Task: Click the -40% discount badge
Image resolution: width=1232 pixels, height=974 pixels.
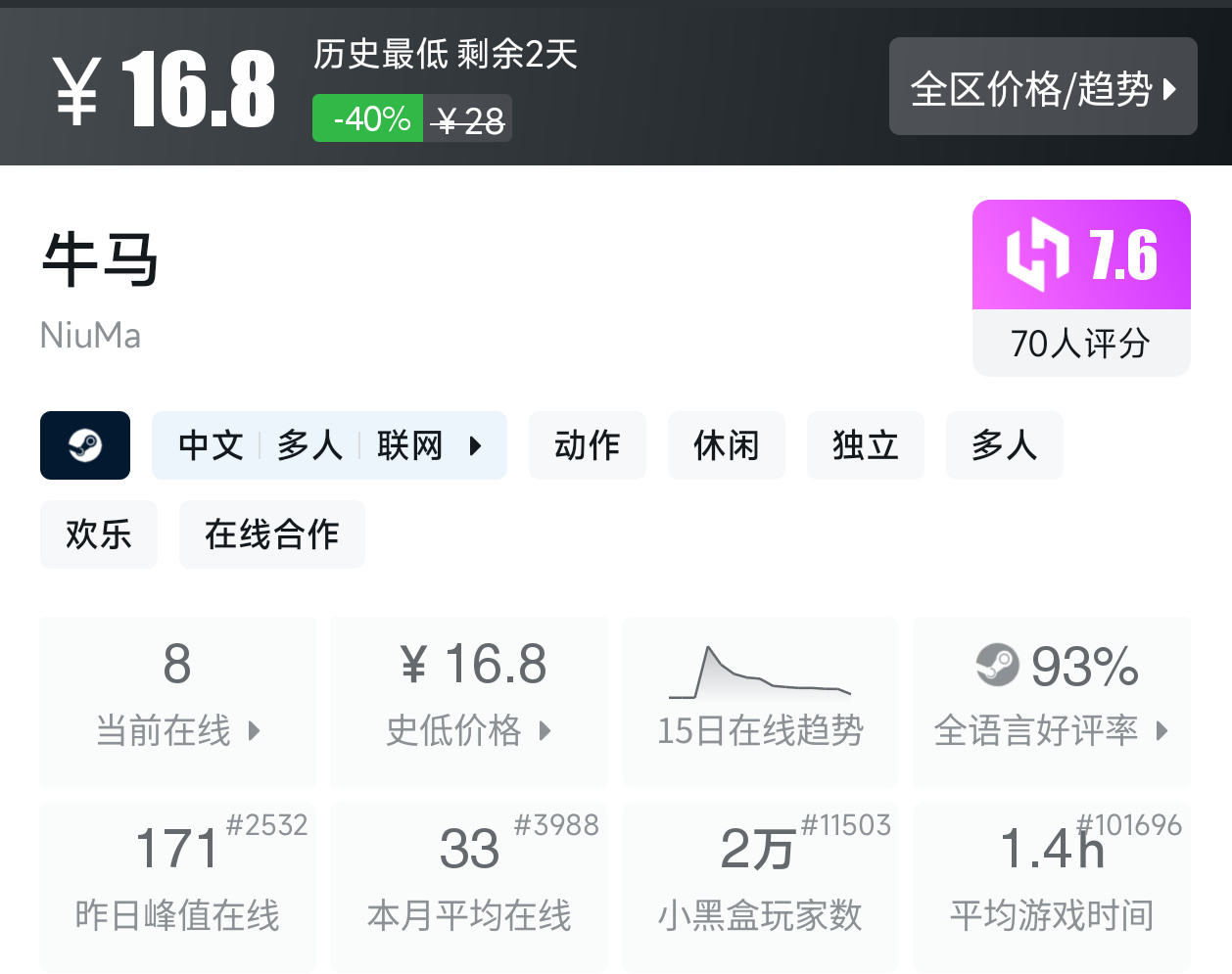Action: point(368,118)
